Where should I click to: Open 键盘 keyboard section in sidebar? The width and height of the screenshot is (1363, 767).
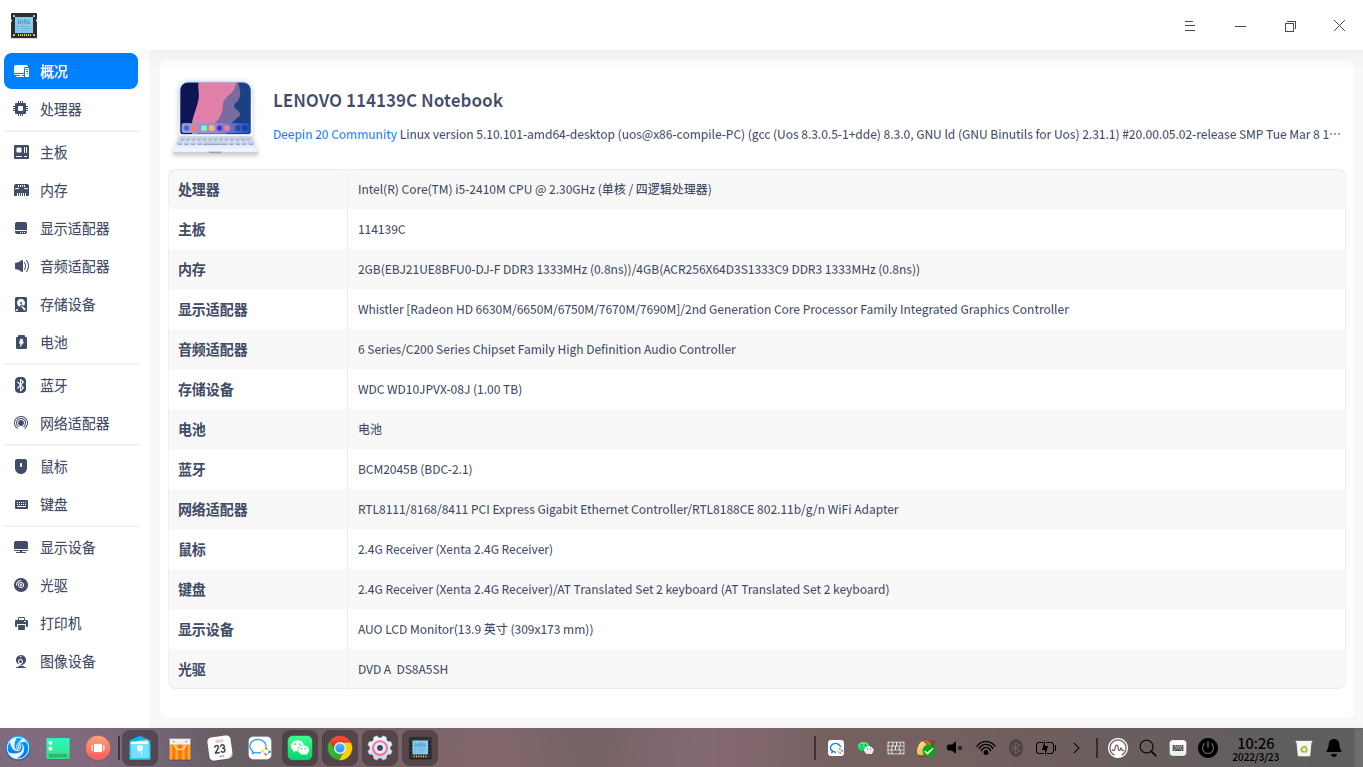[x=71, y=504]
